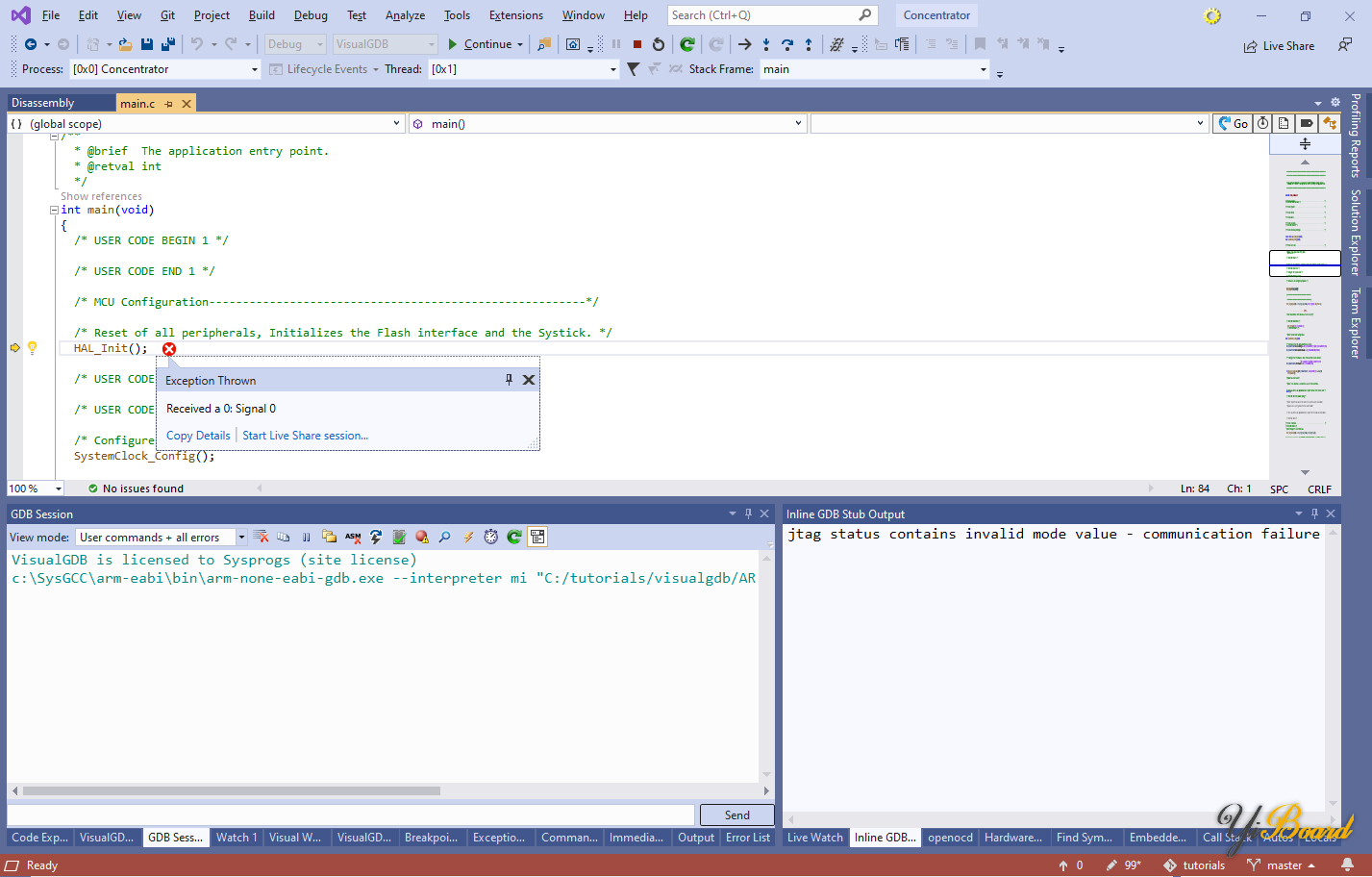Click the notifications bell in status bar
1372x877 pixels.
[x=1347, y=865]
